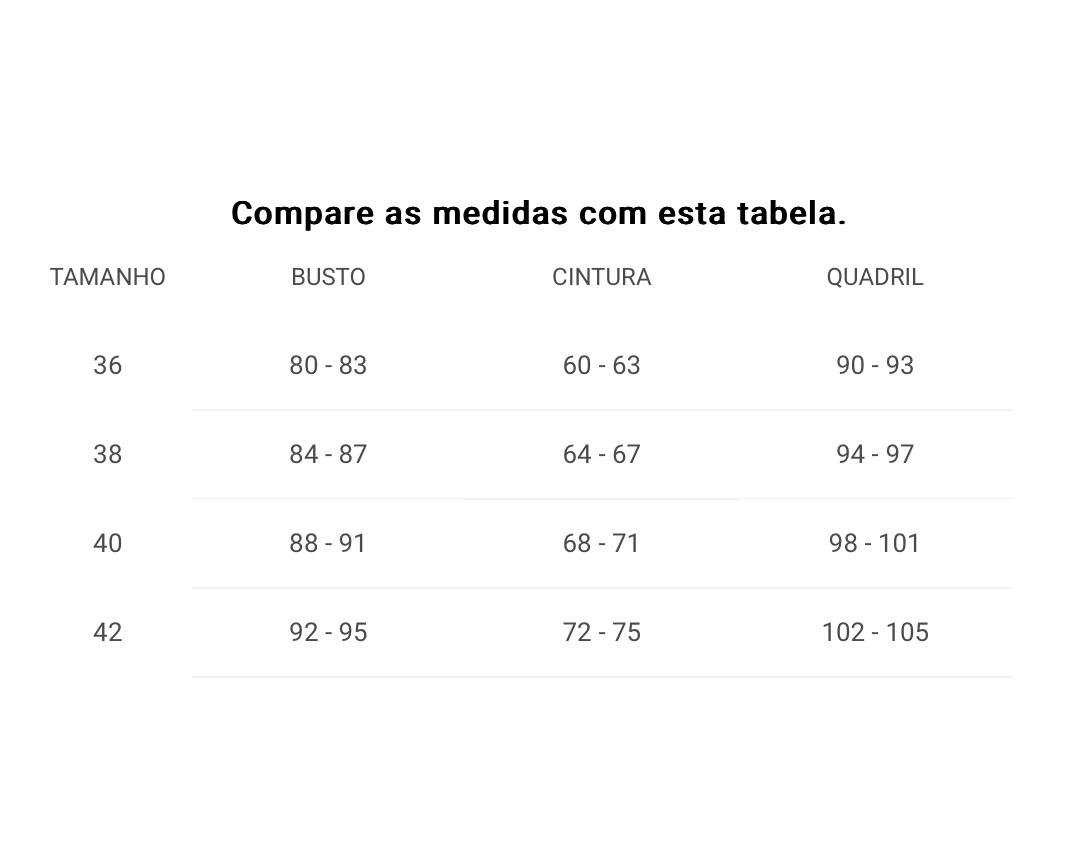
Task: Click size 38 row label
Action: coord(108,454)
